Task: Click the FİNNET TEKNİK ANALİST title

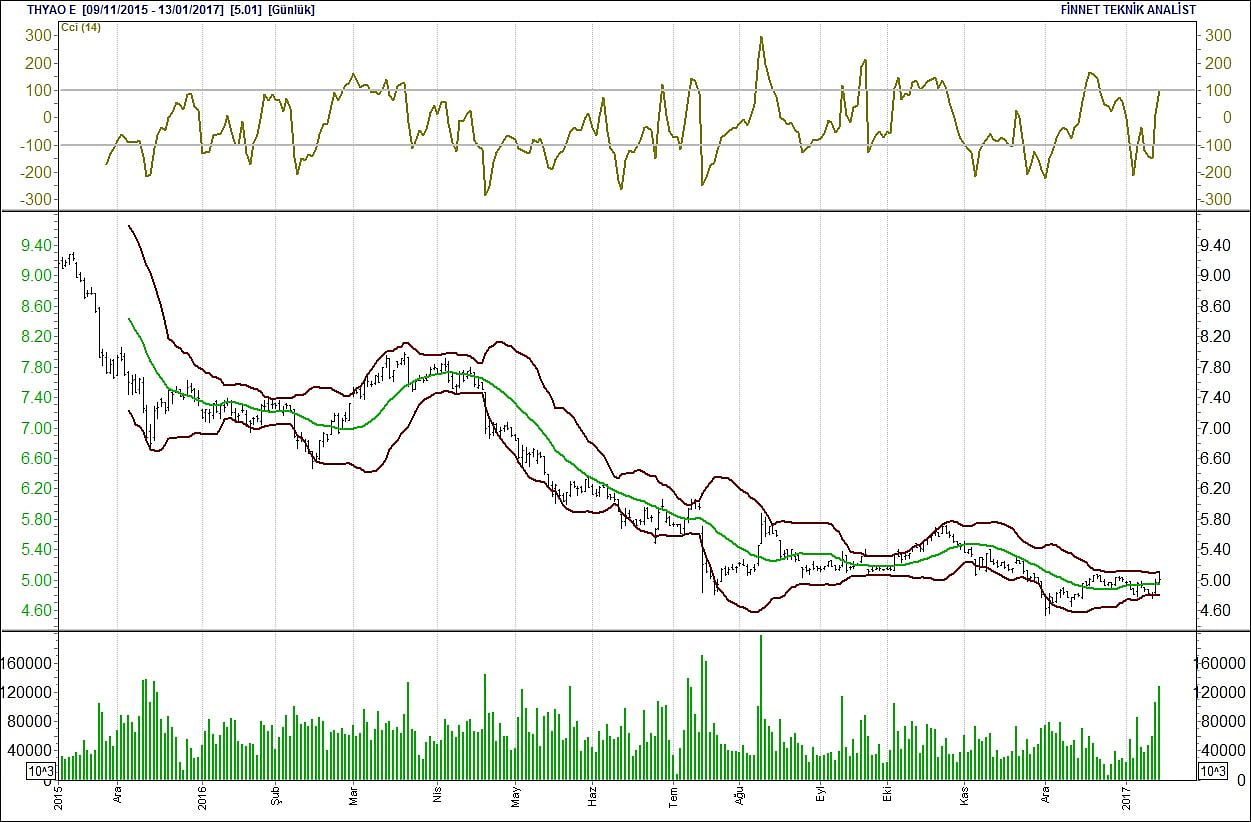Action: (x=1129, y=10)
